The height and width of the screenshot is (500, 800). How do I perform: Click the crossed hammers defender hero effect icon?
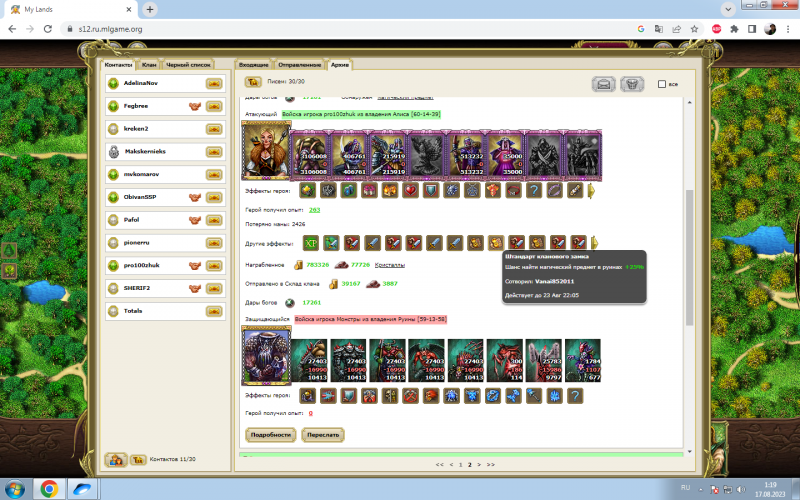[x=410, y=396]
